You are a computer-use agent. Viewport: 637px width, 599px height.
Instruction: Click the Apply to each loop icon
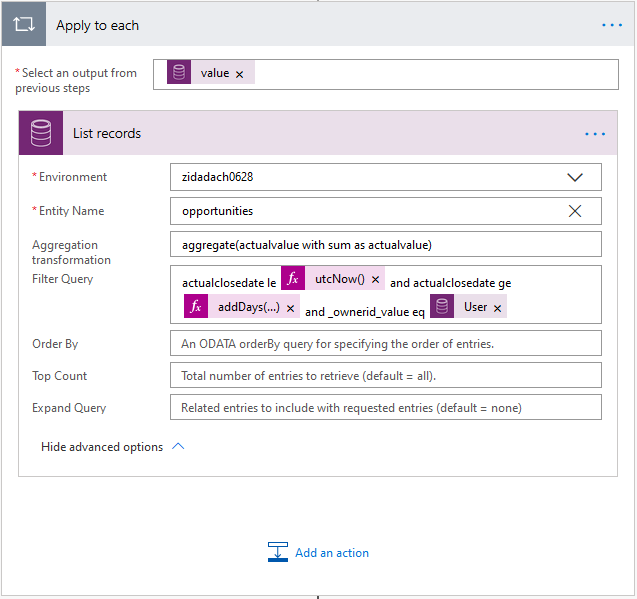(24, 24)
